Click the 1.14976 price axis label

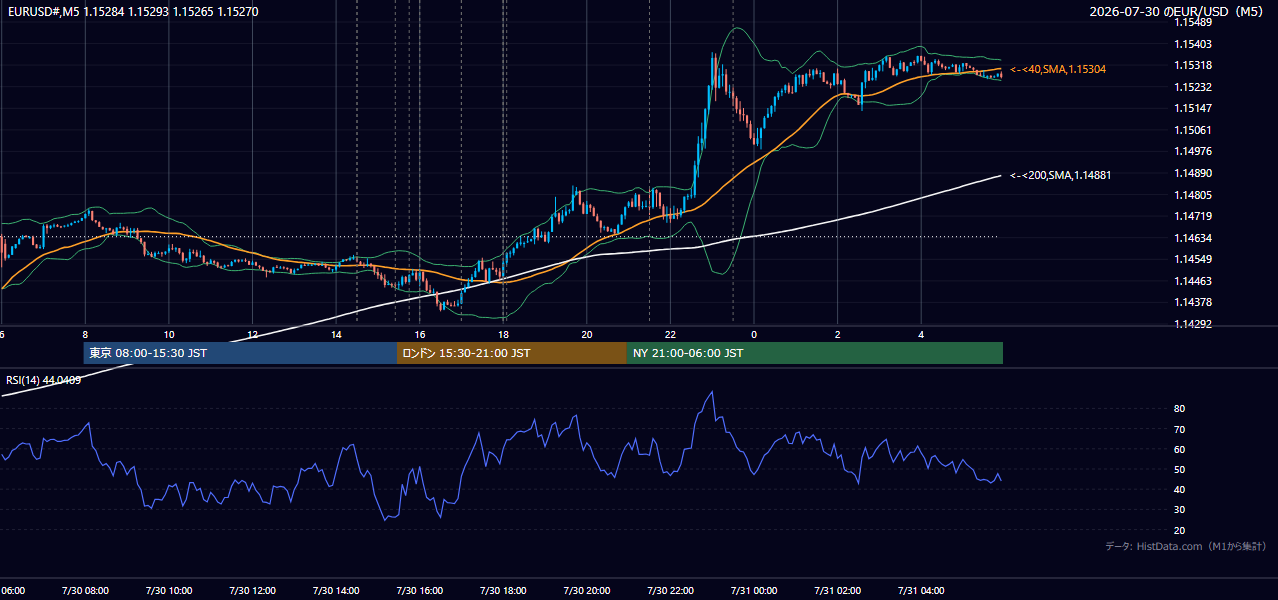click(x=1192, y=151)
